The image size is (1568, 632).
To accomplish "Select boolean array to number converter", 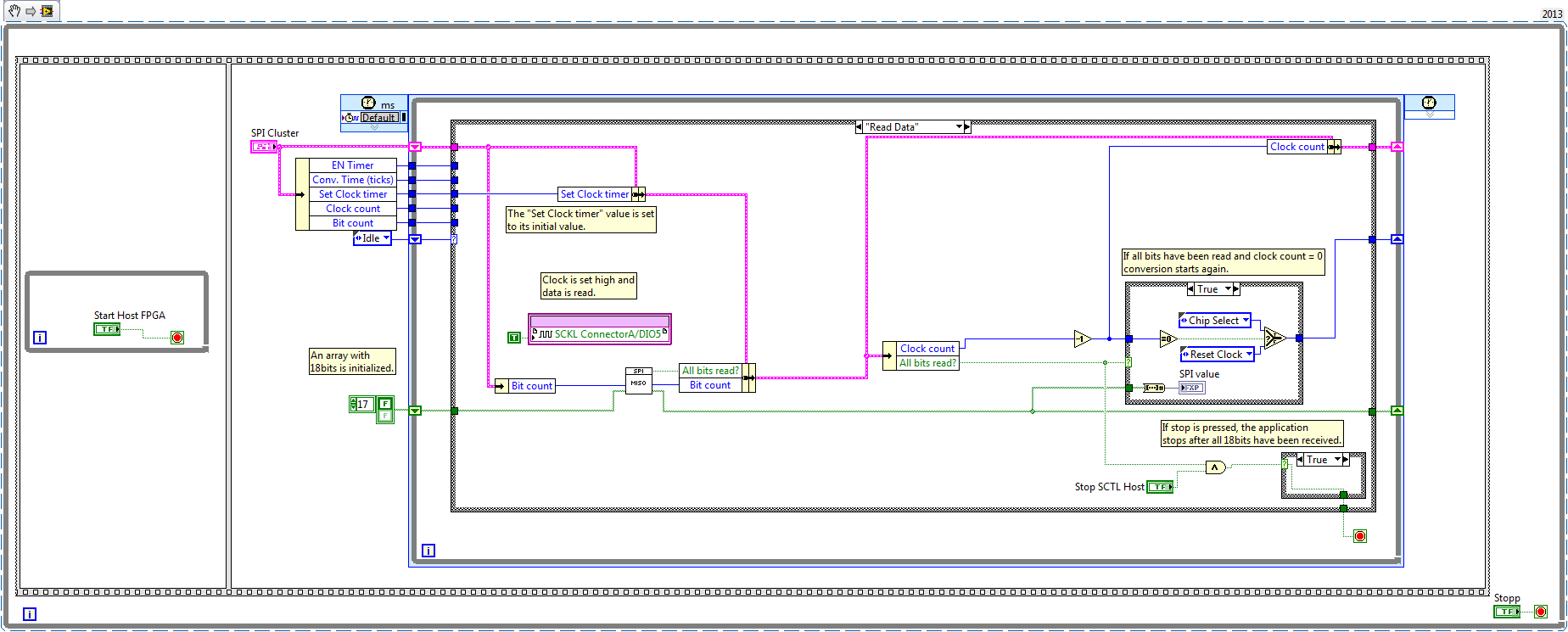I will click(1154, 388).
